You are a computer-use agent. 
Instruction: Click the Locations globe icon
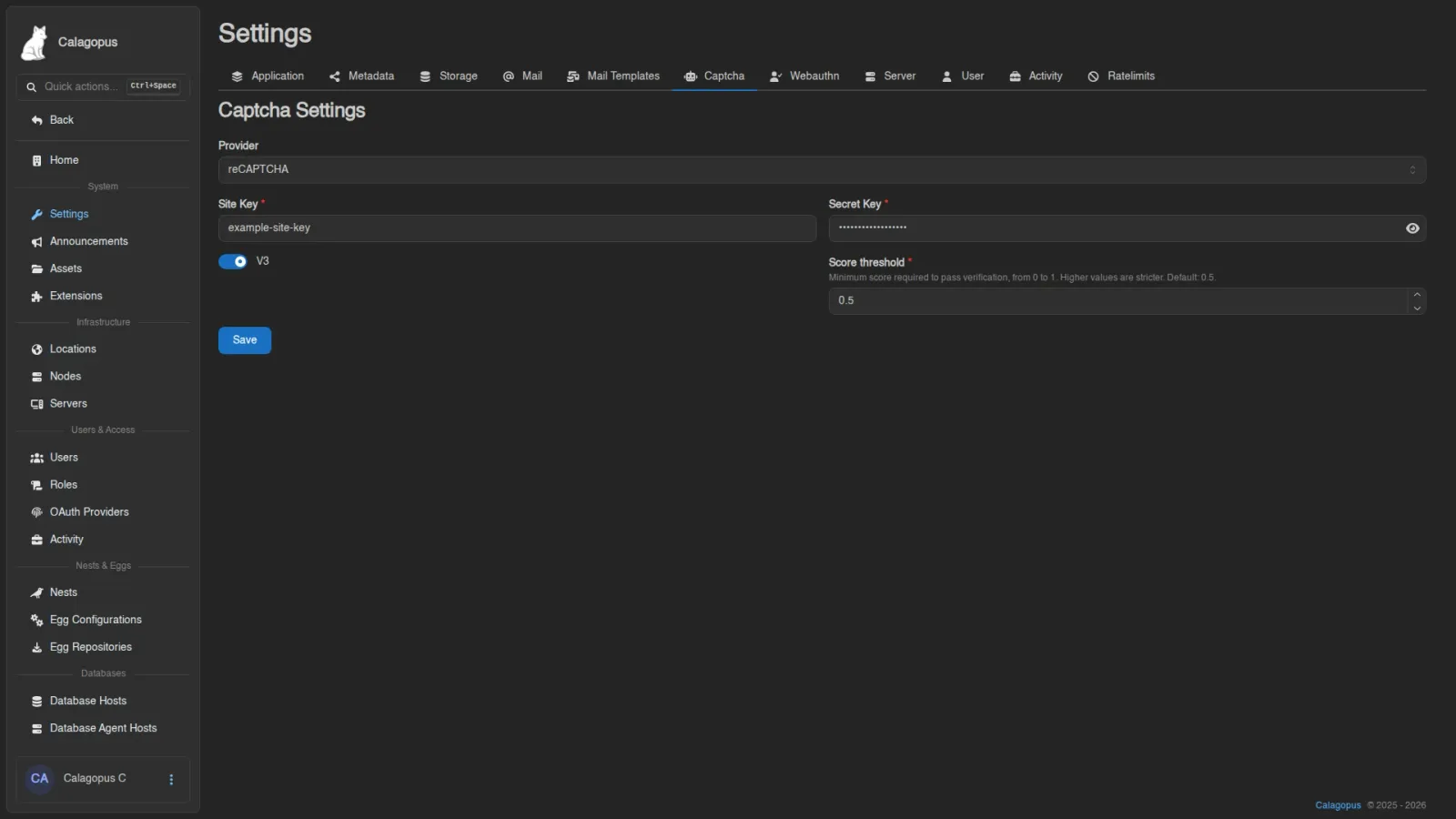pyautogui.click(x=36, y=349)
